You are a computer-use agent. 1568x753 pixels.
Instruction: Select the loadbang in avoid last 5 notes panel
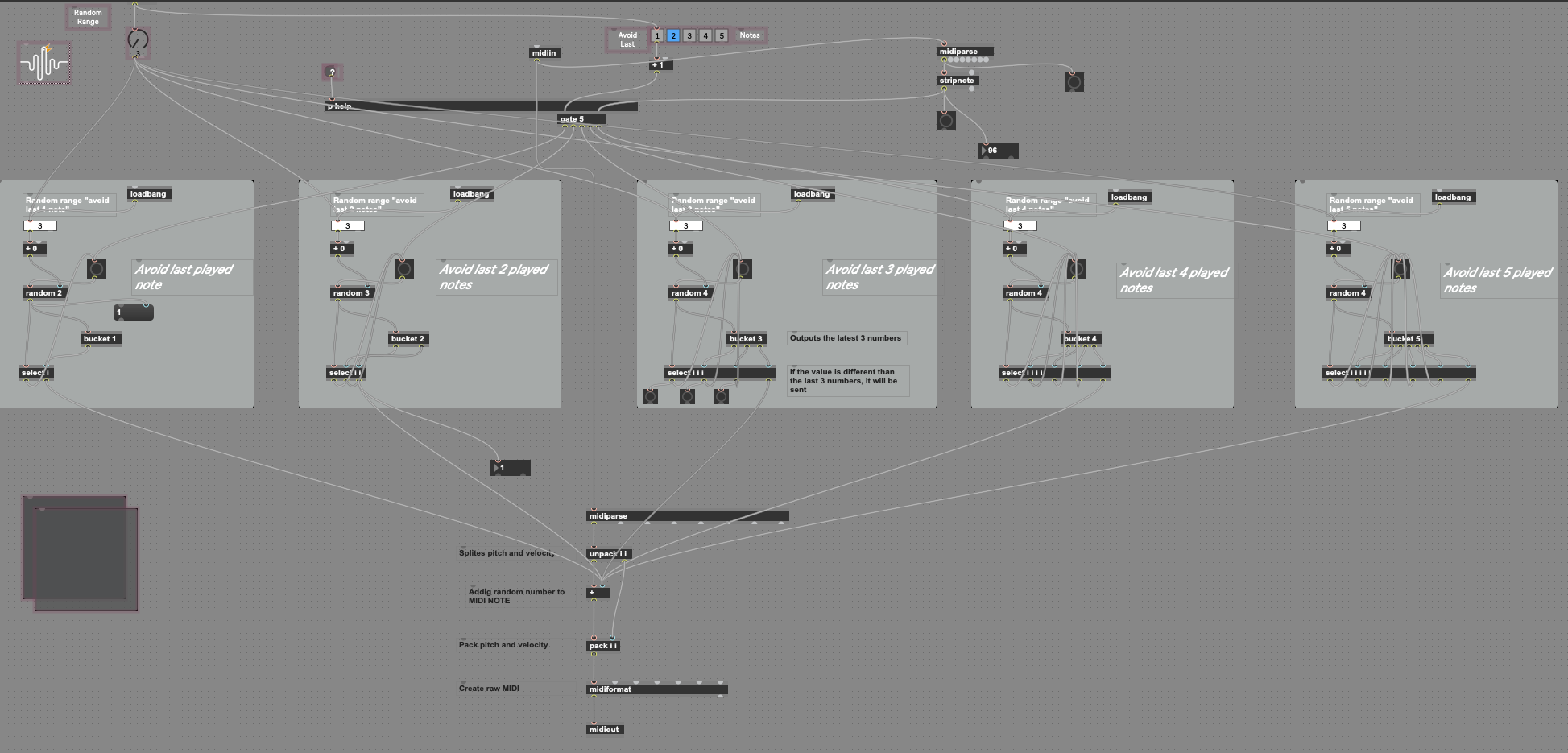coord(1454,197)
